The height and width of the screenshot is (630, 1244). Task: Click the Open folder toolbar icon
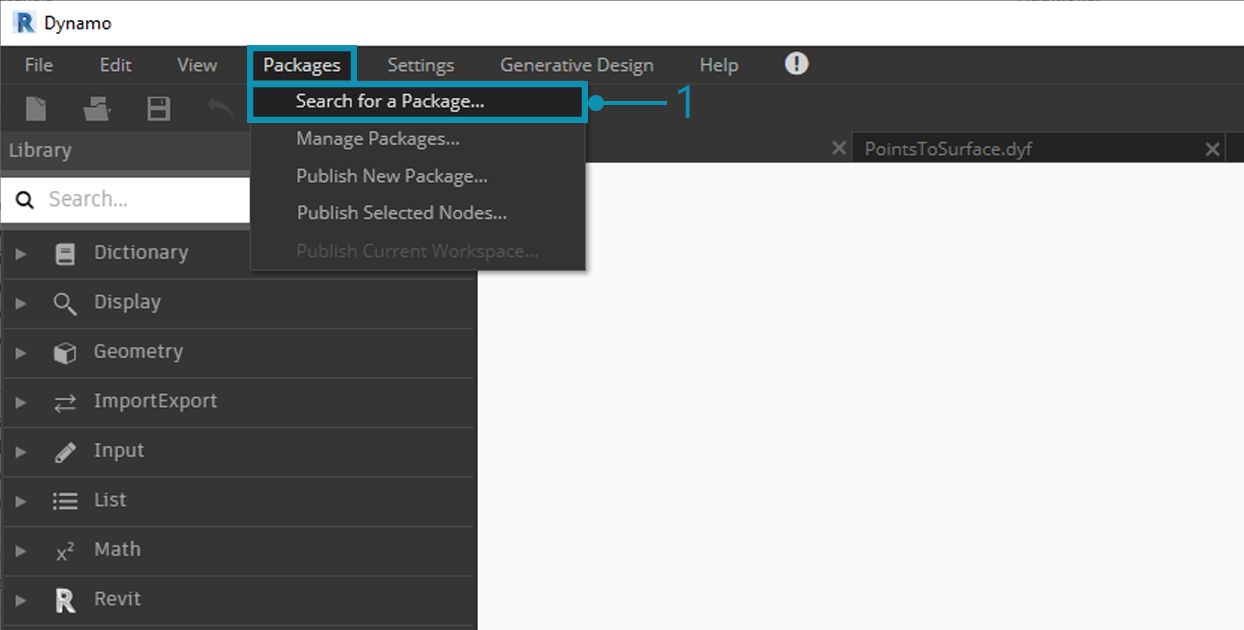(x=97, y=108)
